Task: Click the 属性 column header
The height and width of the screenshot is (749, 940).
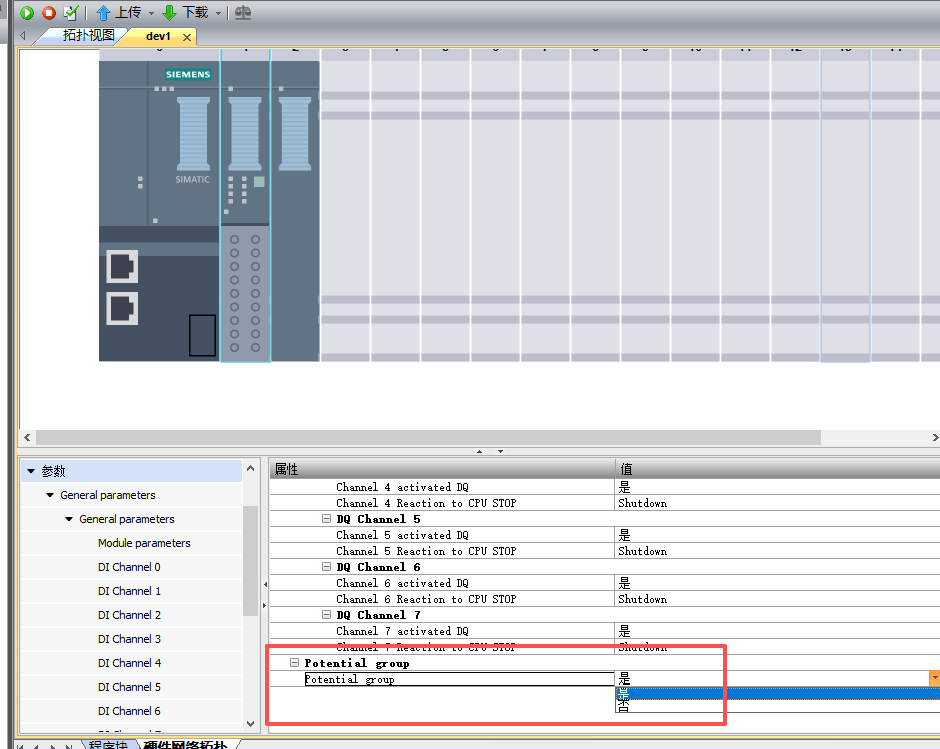Action: point(442,469)
